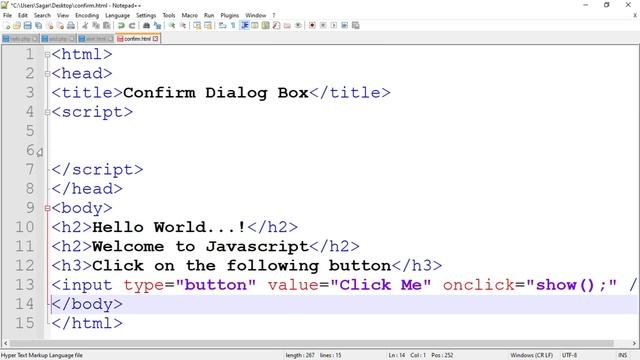This screenshot has width=640, height=360.
Task: Click the Synchronize Vertical Scrolling icon
Action: click(197, 25)
